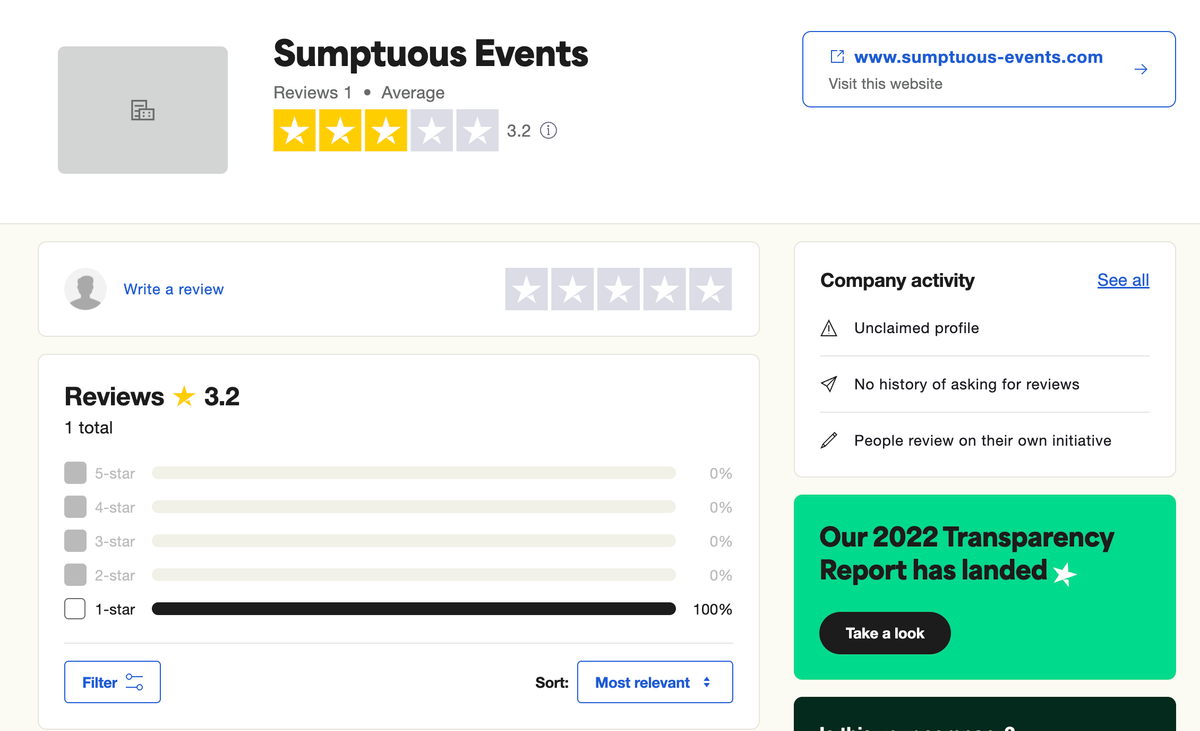Click the profile avatar beside 'Write a review'

pyautogui.click(x=85, y=289)
